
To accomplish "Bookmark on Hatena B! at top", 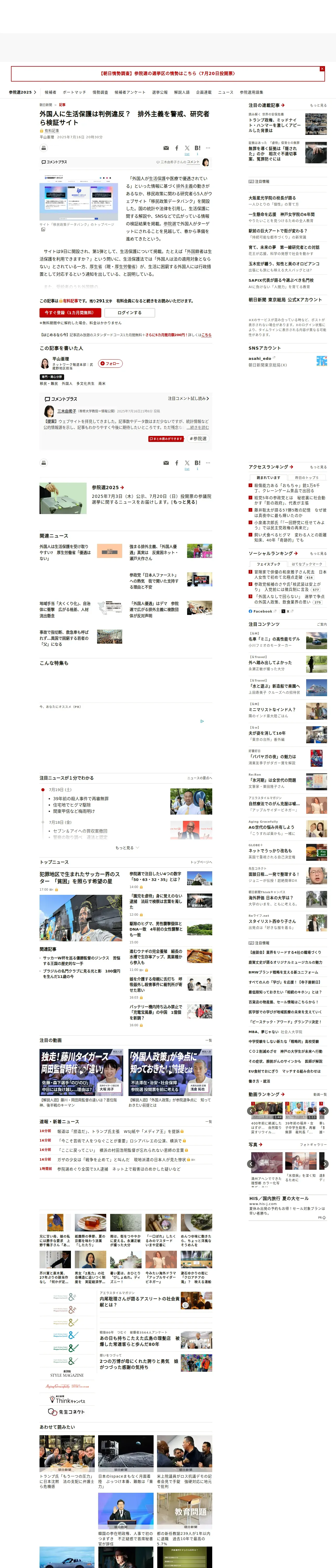I will [198, 148].
